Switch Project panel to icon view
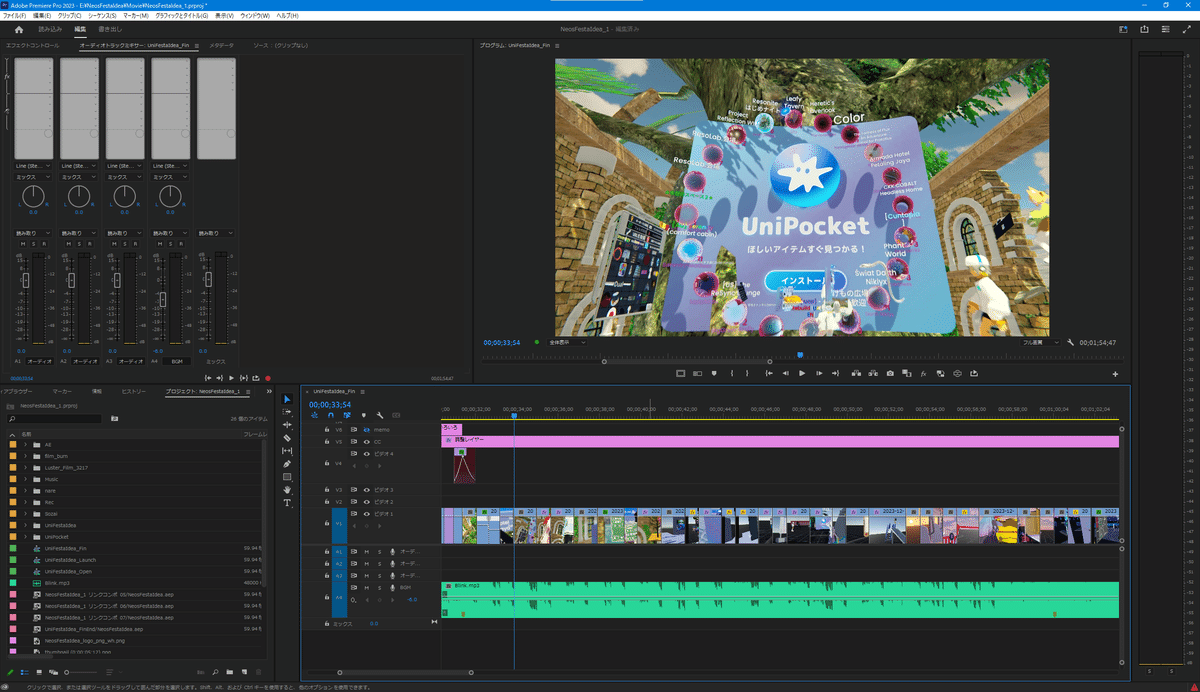 click(x=39, y=672)
